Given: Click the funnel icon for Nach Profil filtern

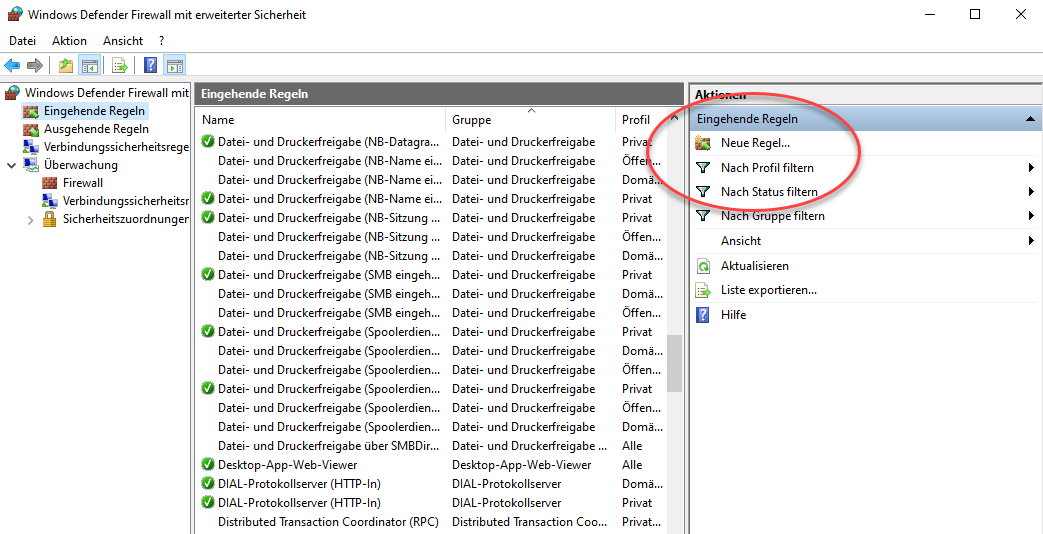Looking at the screenshot, I should coord(703,168).
